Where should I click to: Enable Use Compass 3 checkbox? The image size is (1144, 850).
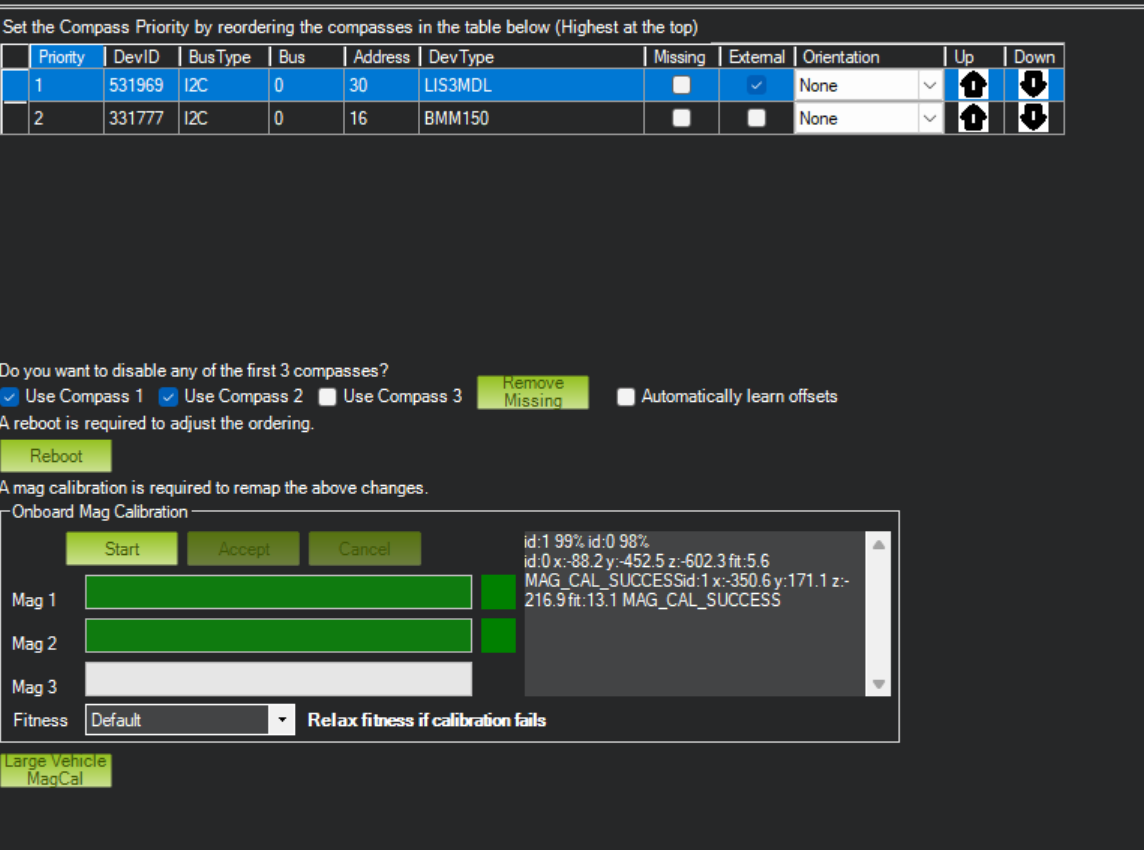point(327,397)
